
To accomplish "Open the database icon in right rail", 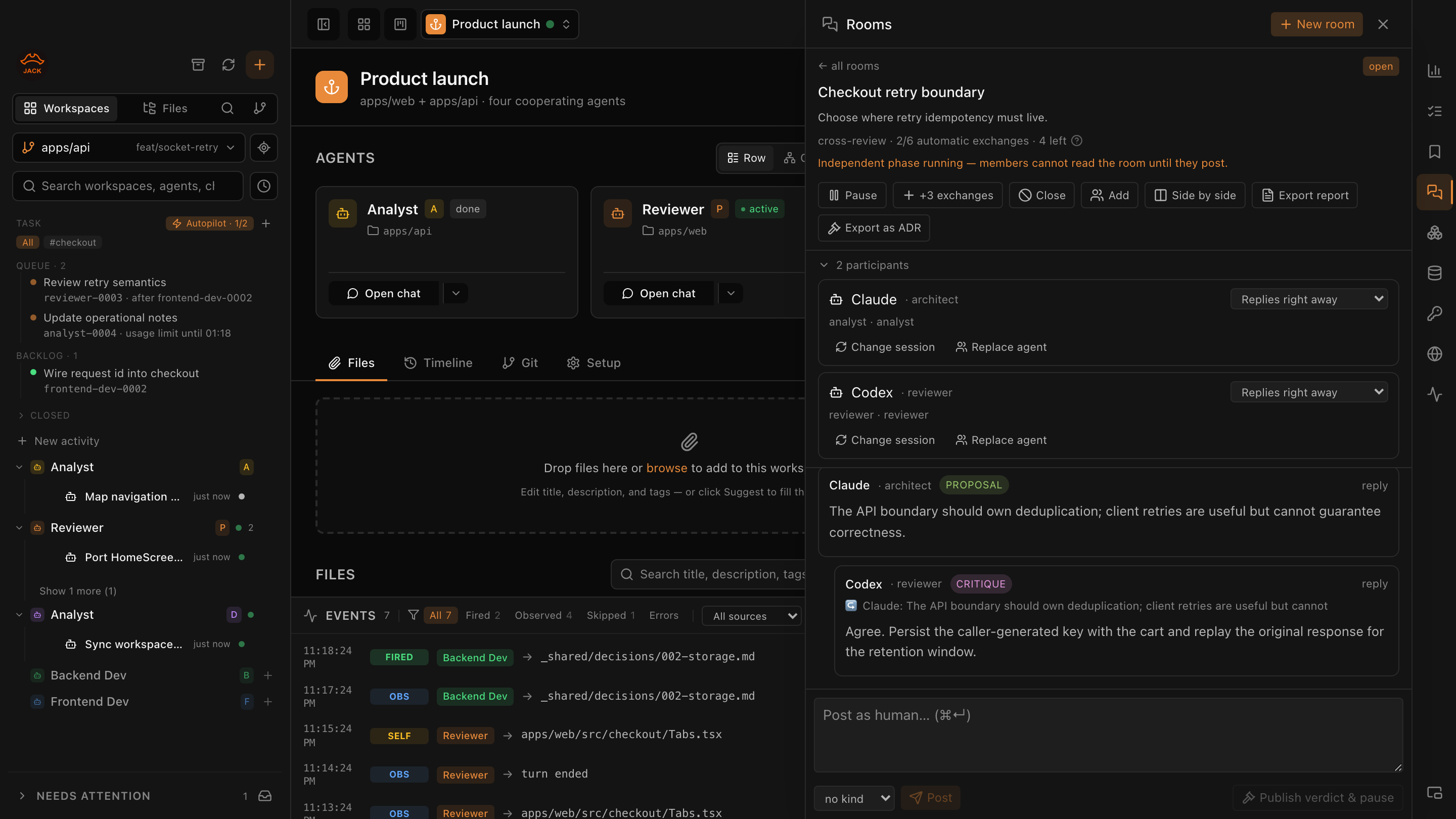I will [1435, 273].
